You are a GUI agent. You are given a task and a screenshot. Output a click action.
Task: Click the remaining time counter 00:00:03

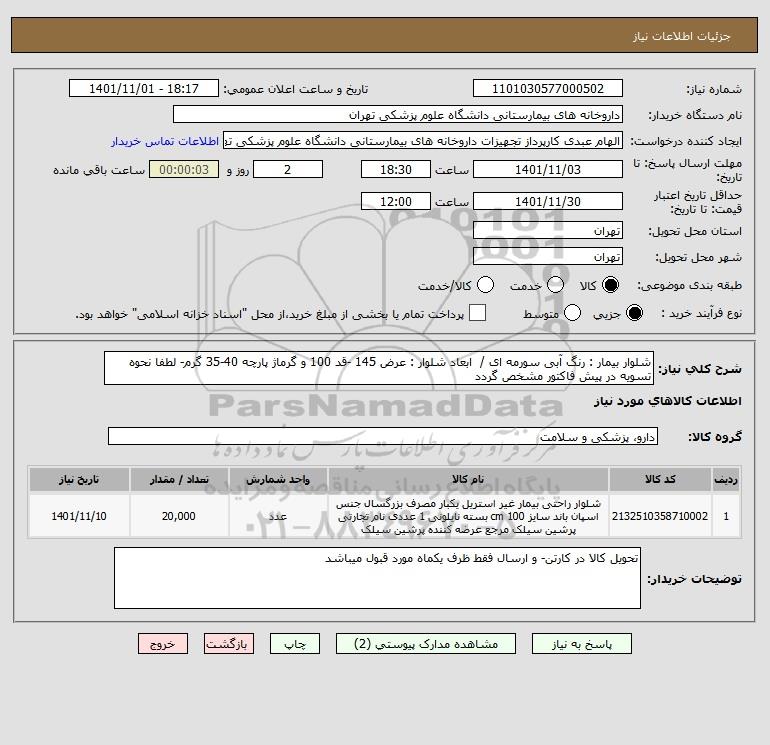[184, 169]
